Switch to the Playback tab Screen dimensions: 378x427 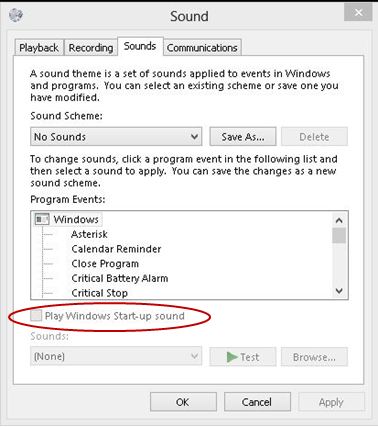(39, 48)
